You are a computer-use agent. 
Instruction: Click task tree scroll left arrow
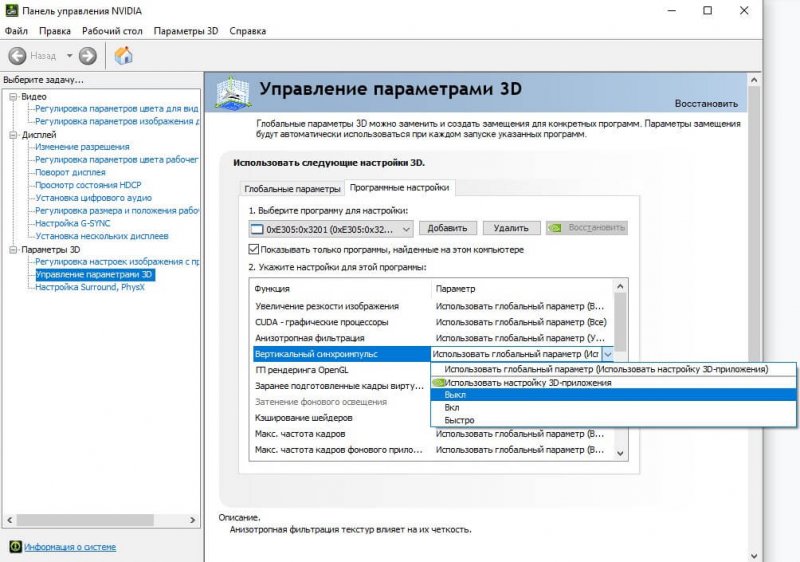[10, 520]
